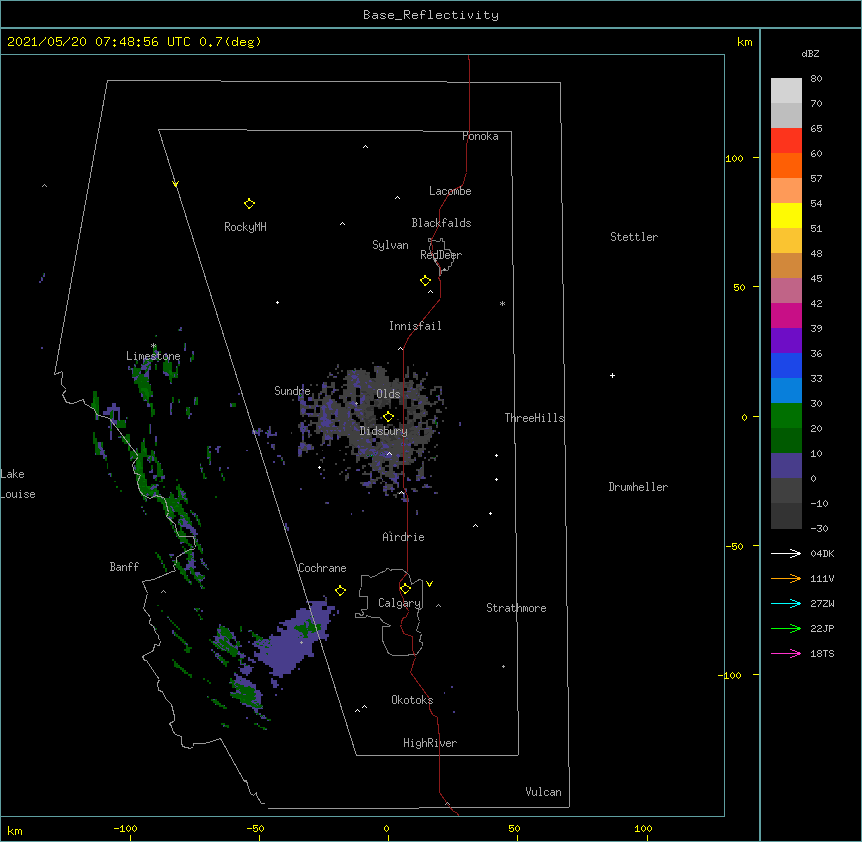Select the red 65 dBZ color swatch

tap(786, 141)
